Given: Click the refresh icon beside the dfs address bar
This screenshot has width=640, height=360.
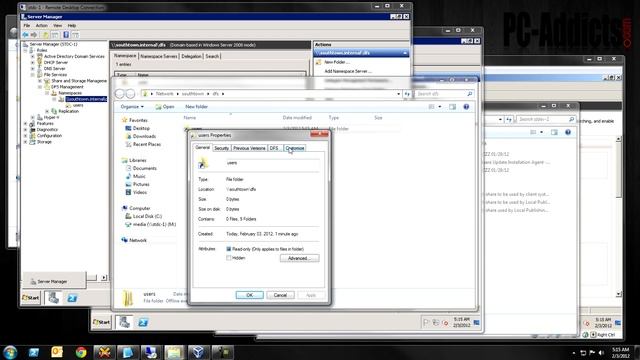Looking at the screenshot, I should point(407,94).
